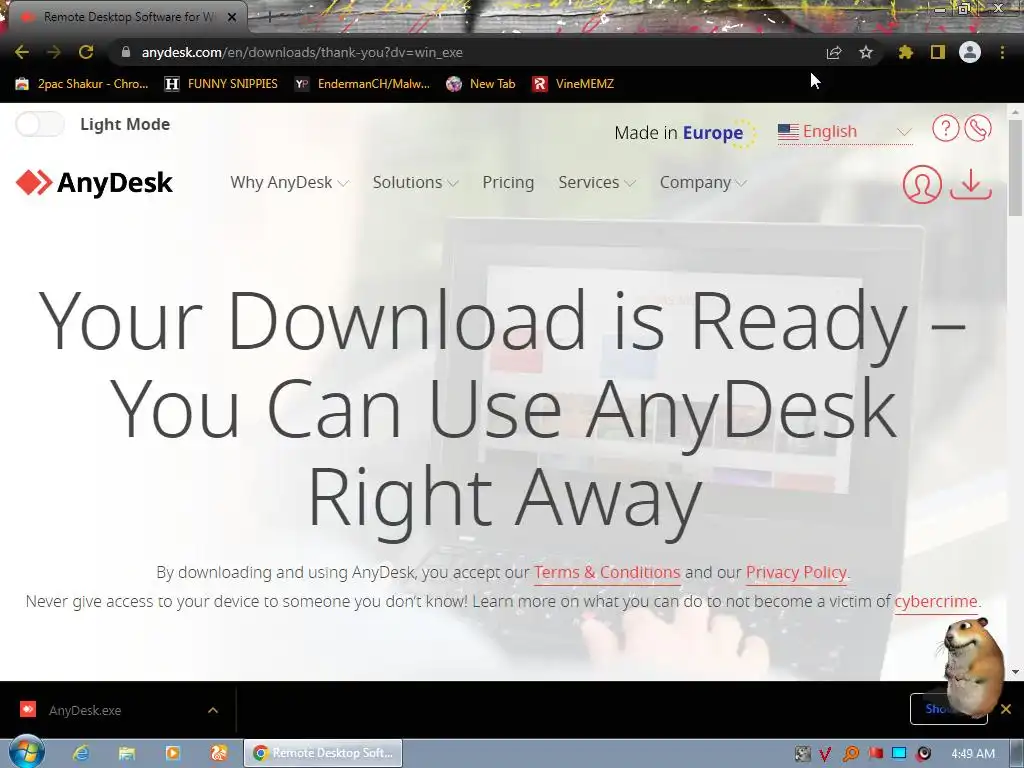Screen dimensions: 1024x768
Task: Click the scrollbar down arrow
Action: point(1016,672)
